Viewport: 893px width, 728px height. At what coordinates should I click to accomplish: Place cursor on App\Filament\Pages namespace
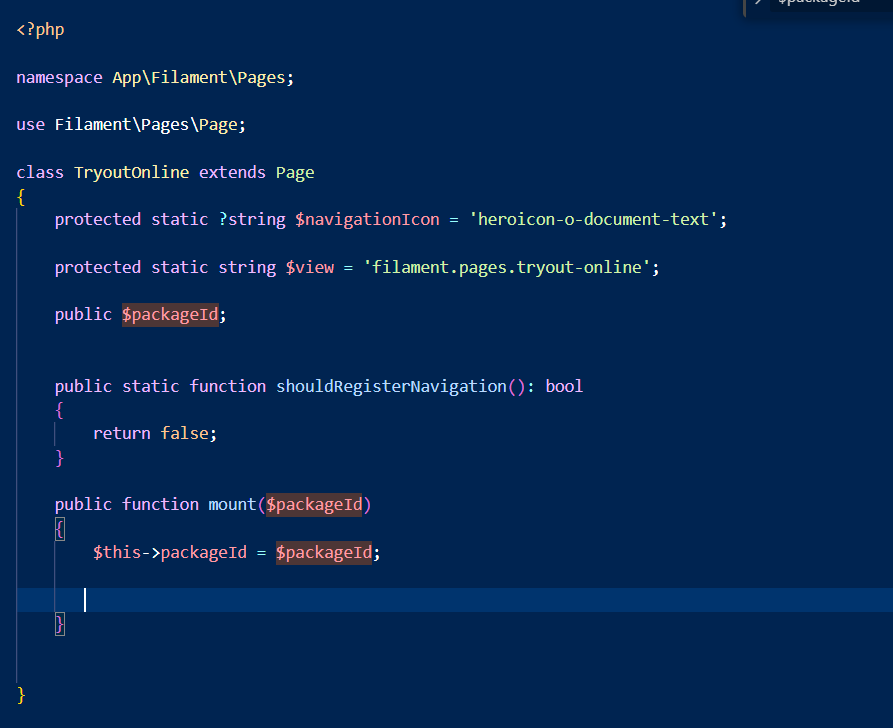(x=198, y=77)
